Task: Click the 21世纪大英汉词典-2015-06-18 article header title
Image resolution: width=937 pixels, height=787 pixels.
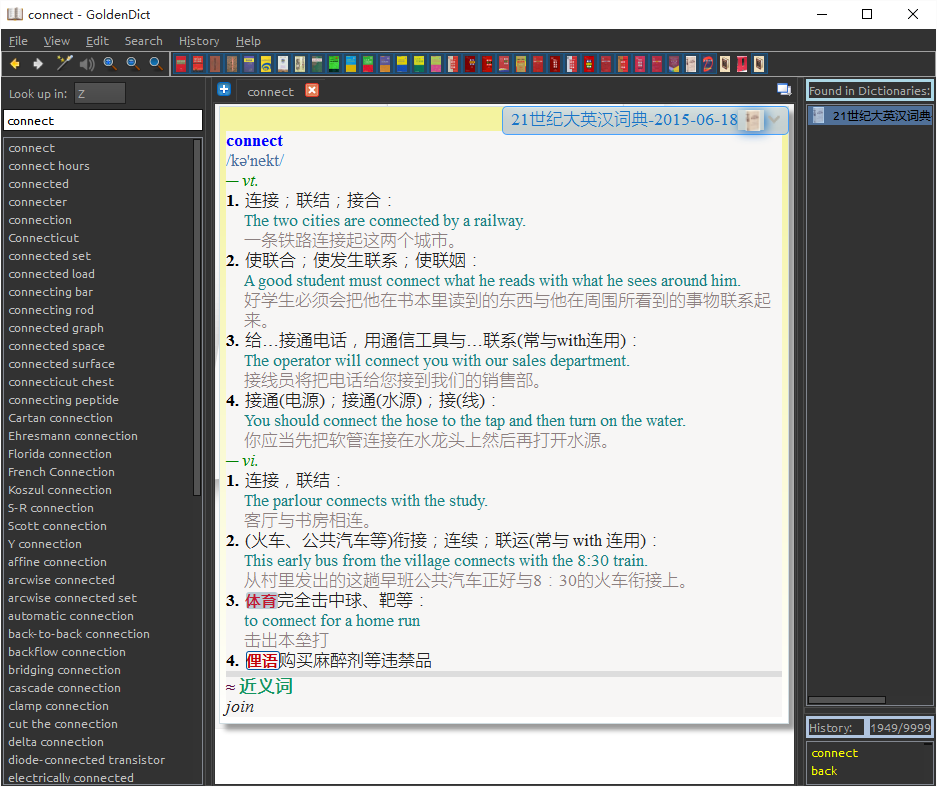Action: pyautogui.click(x=624, y=120)
